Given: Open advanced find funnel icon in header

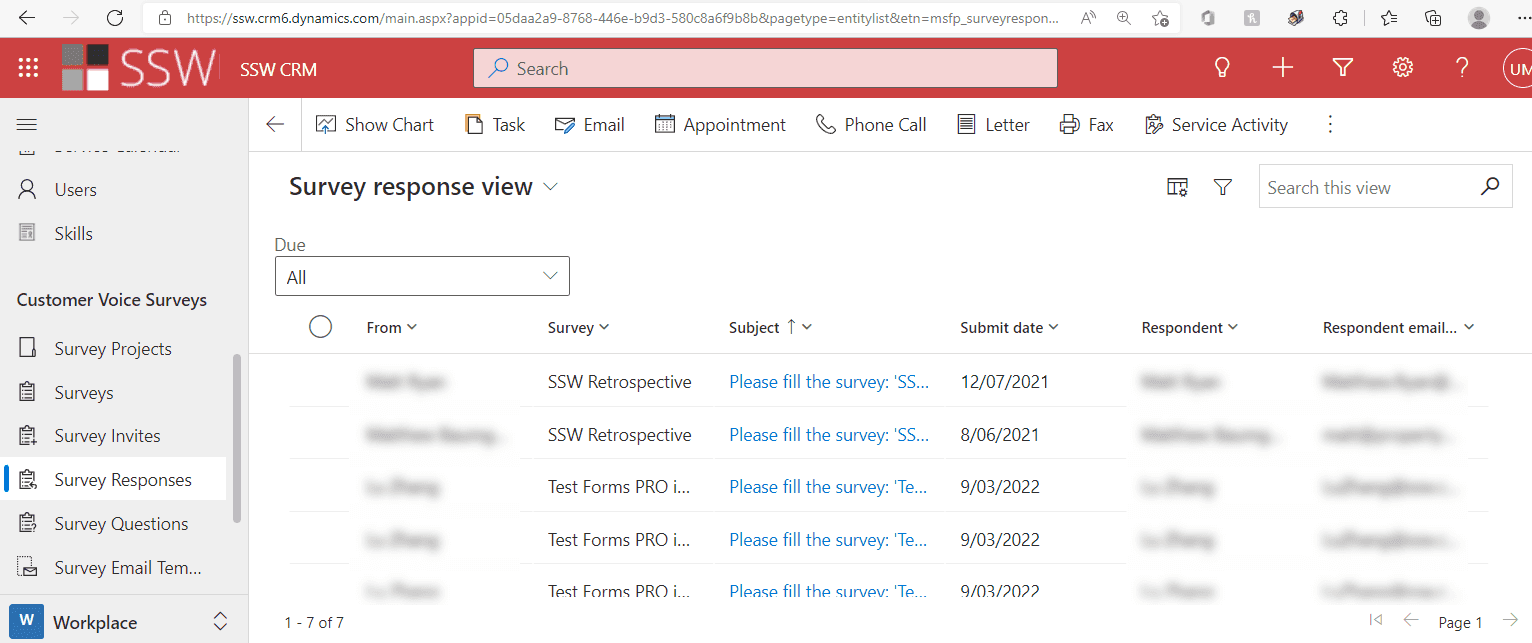Looking at the screenshot, I should coord(1343,68).
